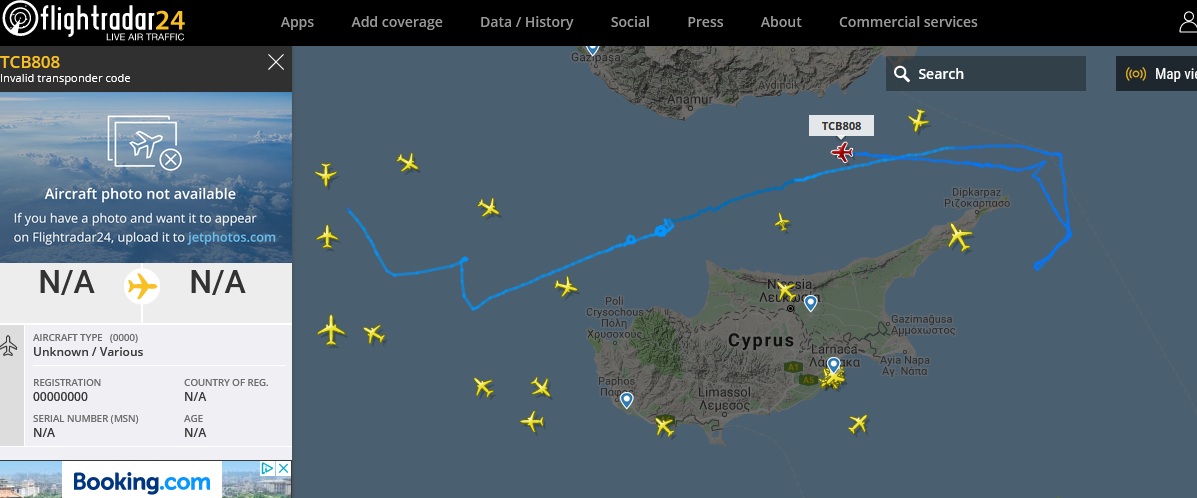Viewport: 1197px width, 498px height.
Task: Select the red TCB808 aircraft on map
Action: [843, 152]
